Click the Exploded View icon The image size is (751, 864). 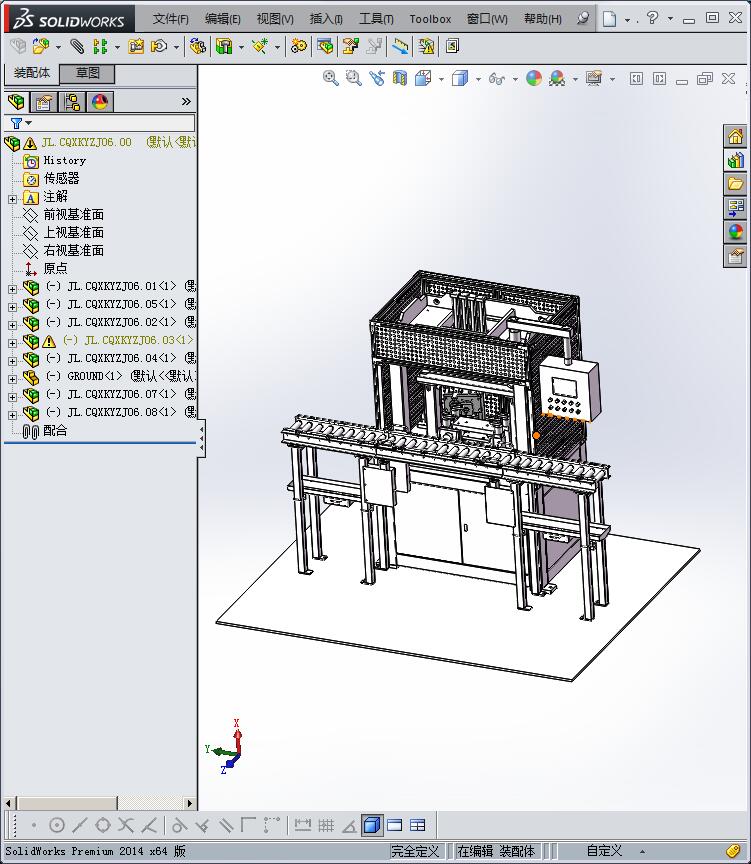click(350, 46)
